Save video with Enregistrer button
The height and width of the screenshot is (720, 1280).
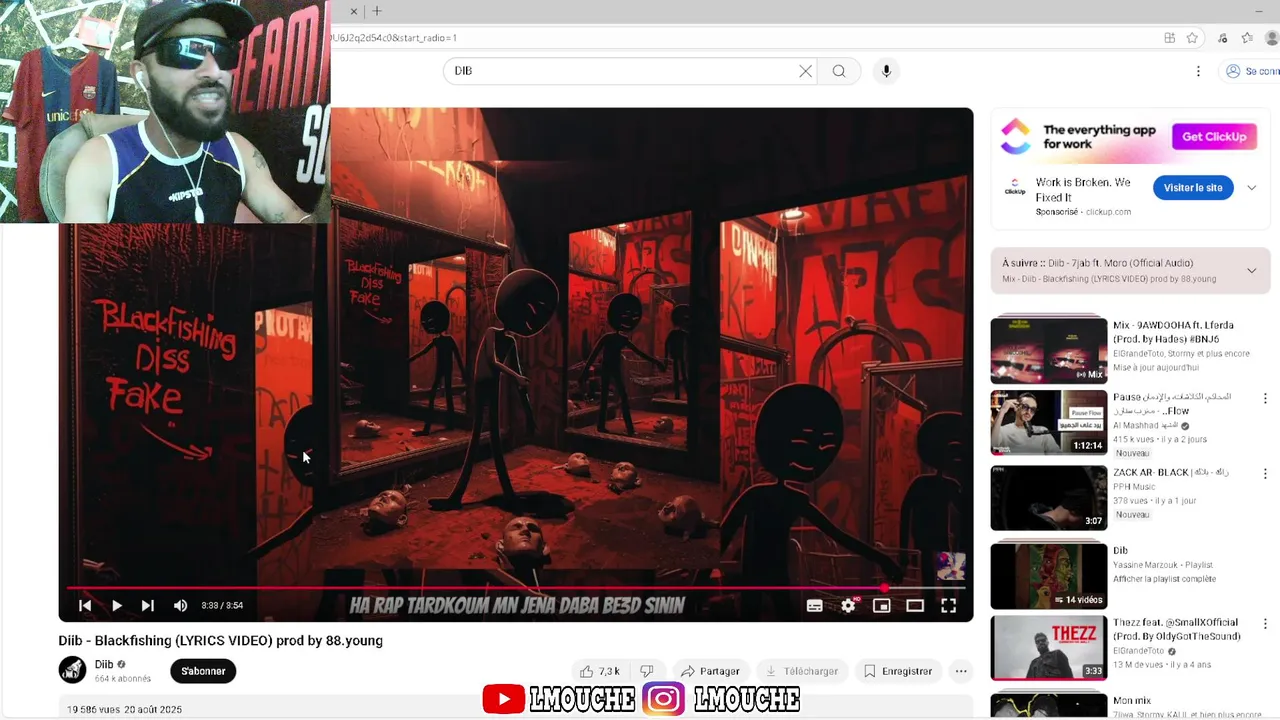tap(898, 671)
